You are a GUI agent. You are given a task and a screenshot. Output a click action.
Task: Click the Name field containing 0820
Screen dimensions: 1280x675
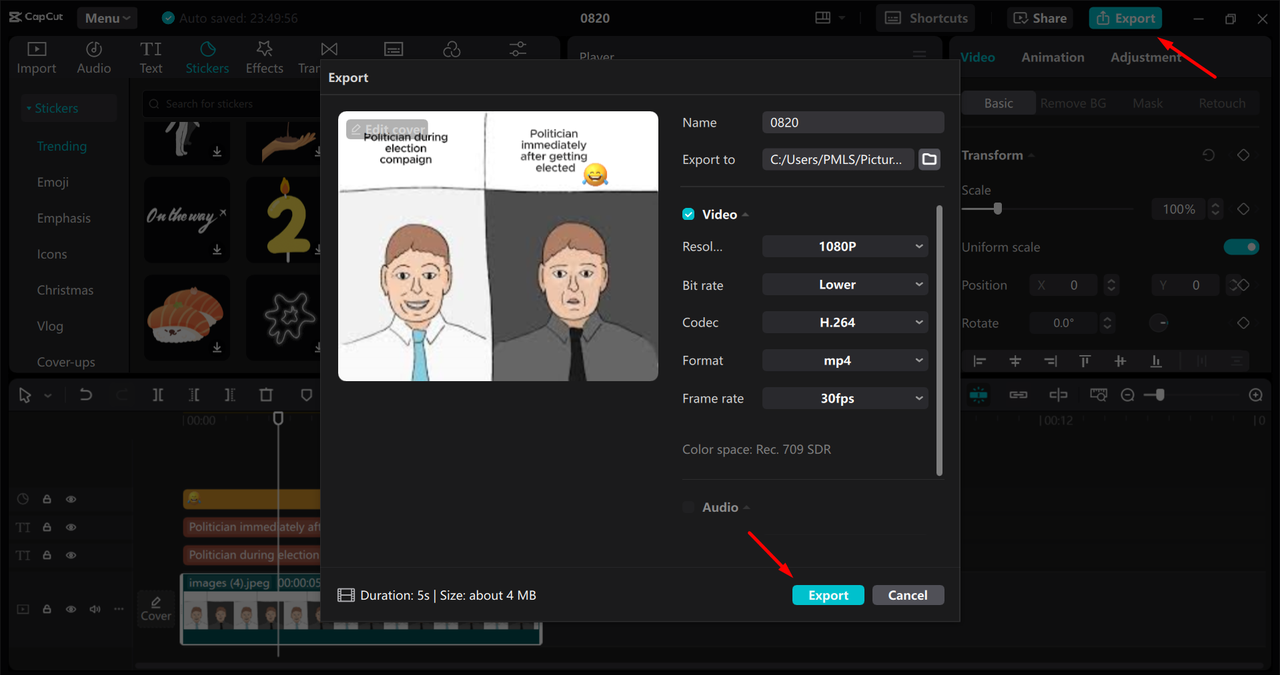853,122
